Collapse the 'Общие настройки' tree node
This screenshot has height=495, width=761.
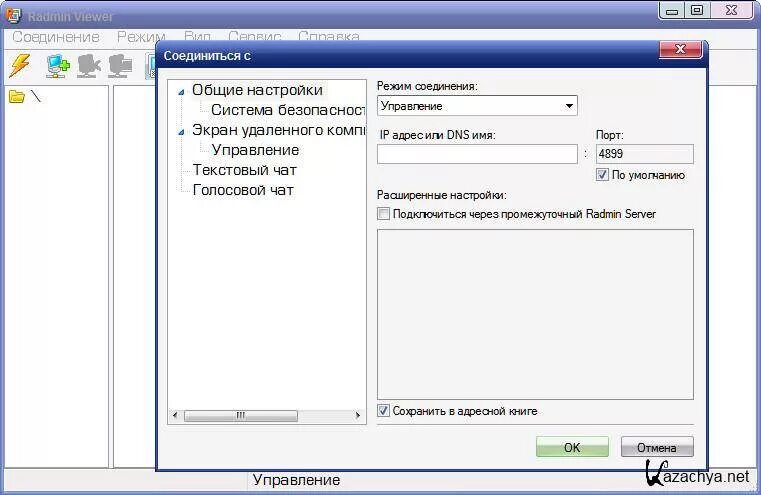coord(181,92)
